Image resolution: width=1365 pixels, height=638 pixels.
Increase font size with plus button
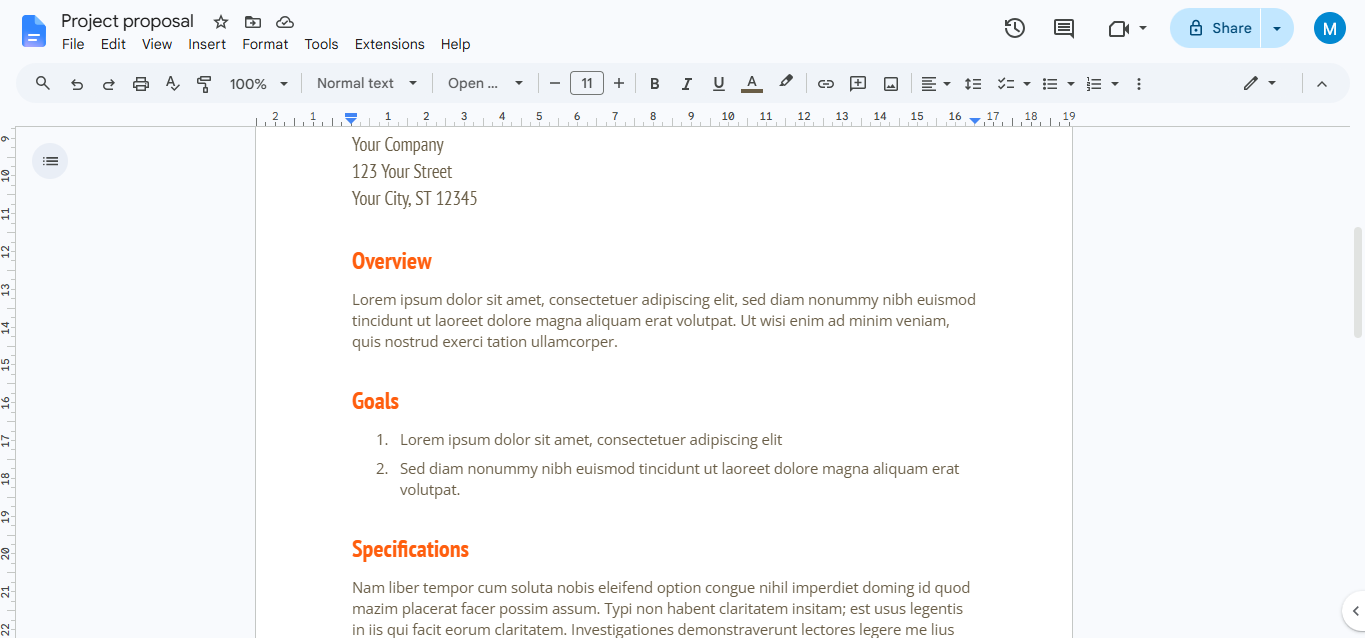pos(619,84)
